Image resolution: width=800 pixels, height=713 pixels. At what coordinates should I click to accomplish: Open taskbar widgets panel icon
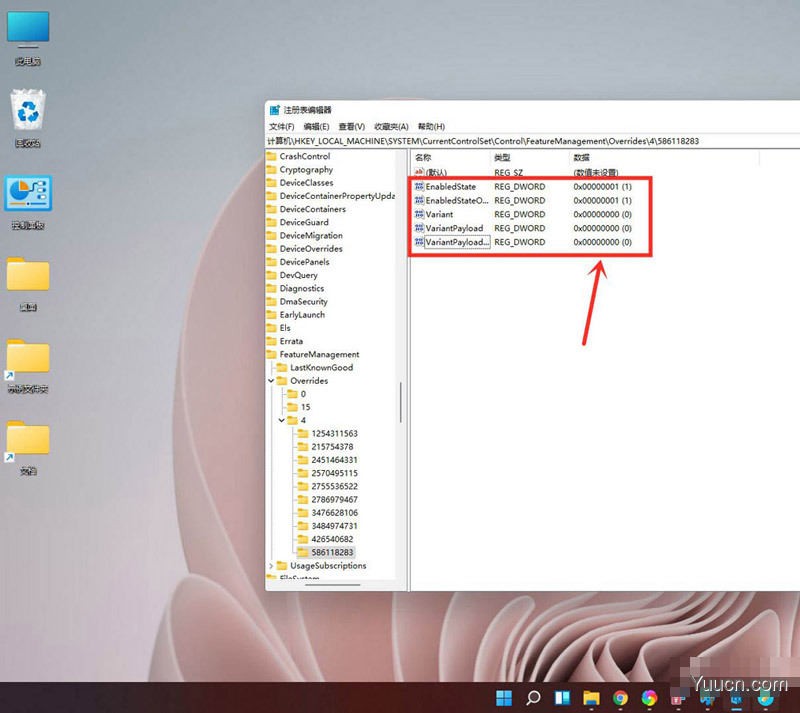[x=562, y=698]
